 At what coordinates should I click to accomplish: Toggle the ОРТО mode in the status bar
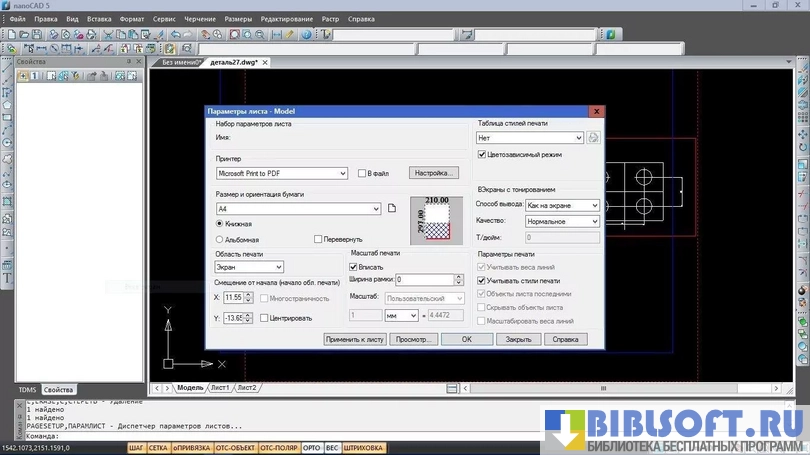coord(311,448)
